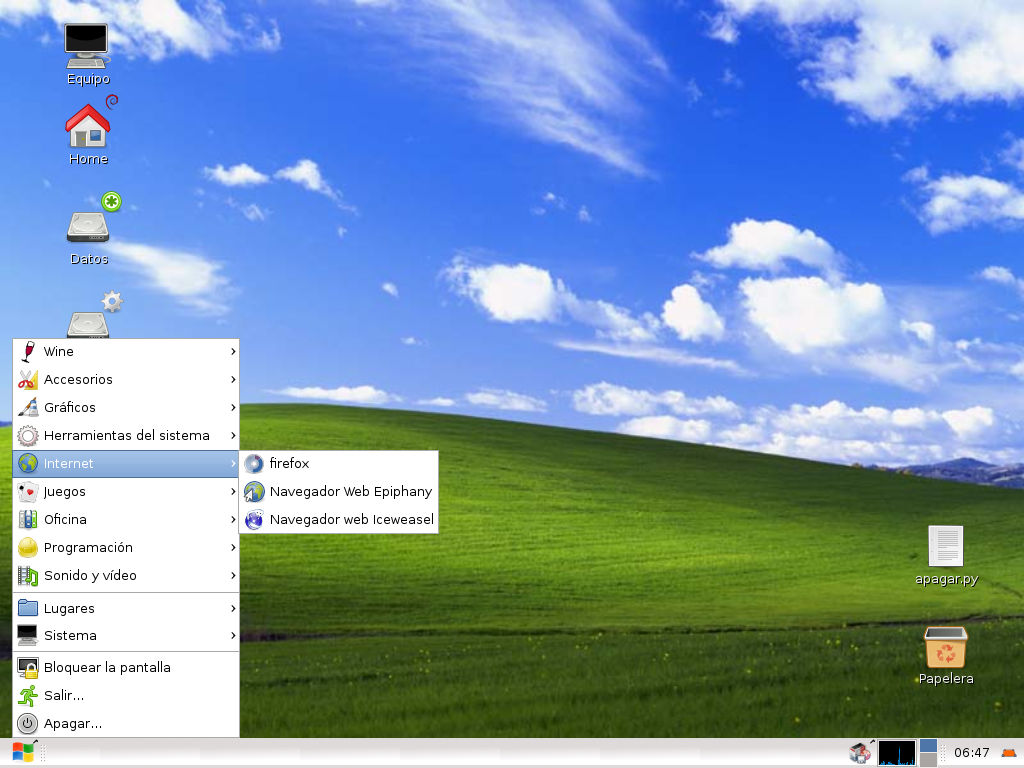Image resolution: width=1024 pixels, height=768 pixels.
Task: Launch firefox from the Internet submenu
Action: 339,464
